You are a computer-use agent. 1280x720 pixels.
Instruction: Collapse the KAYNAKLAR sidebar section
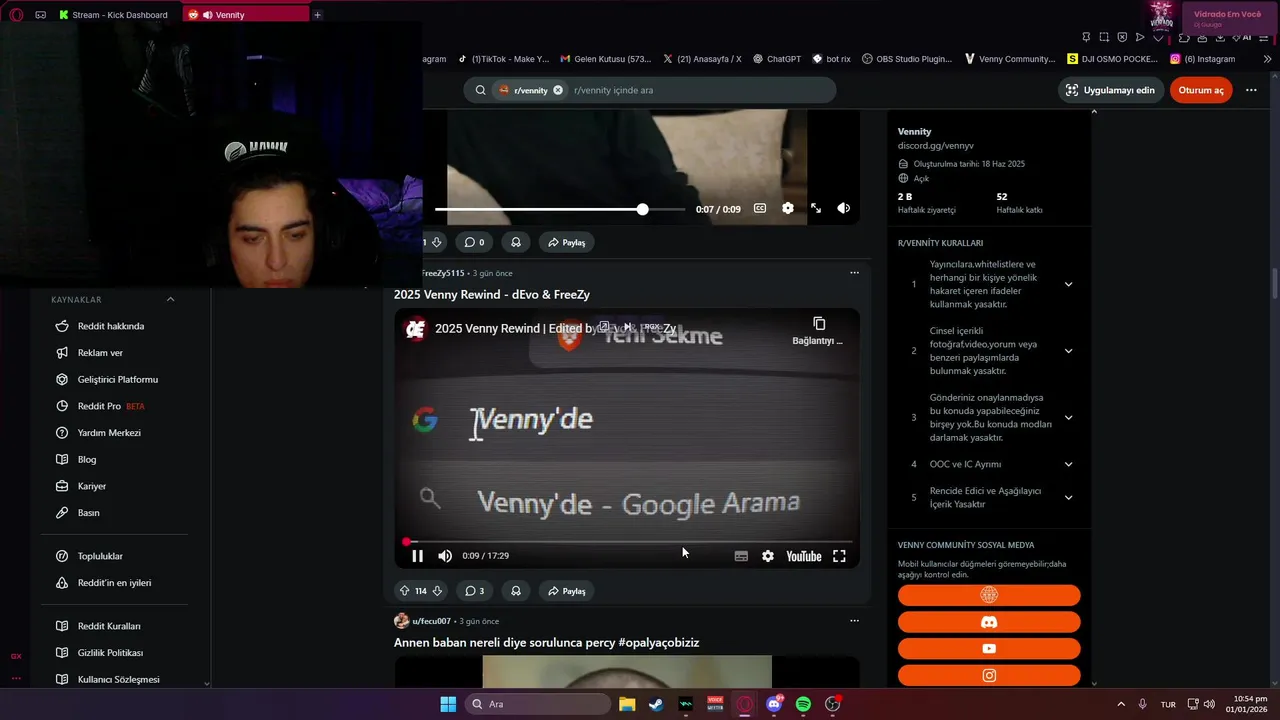click(x=170, y=299)
